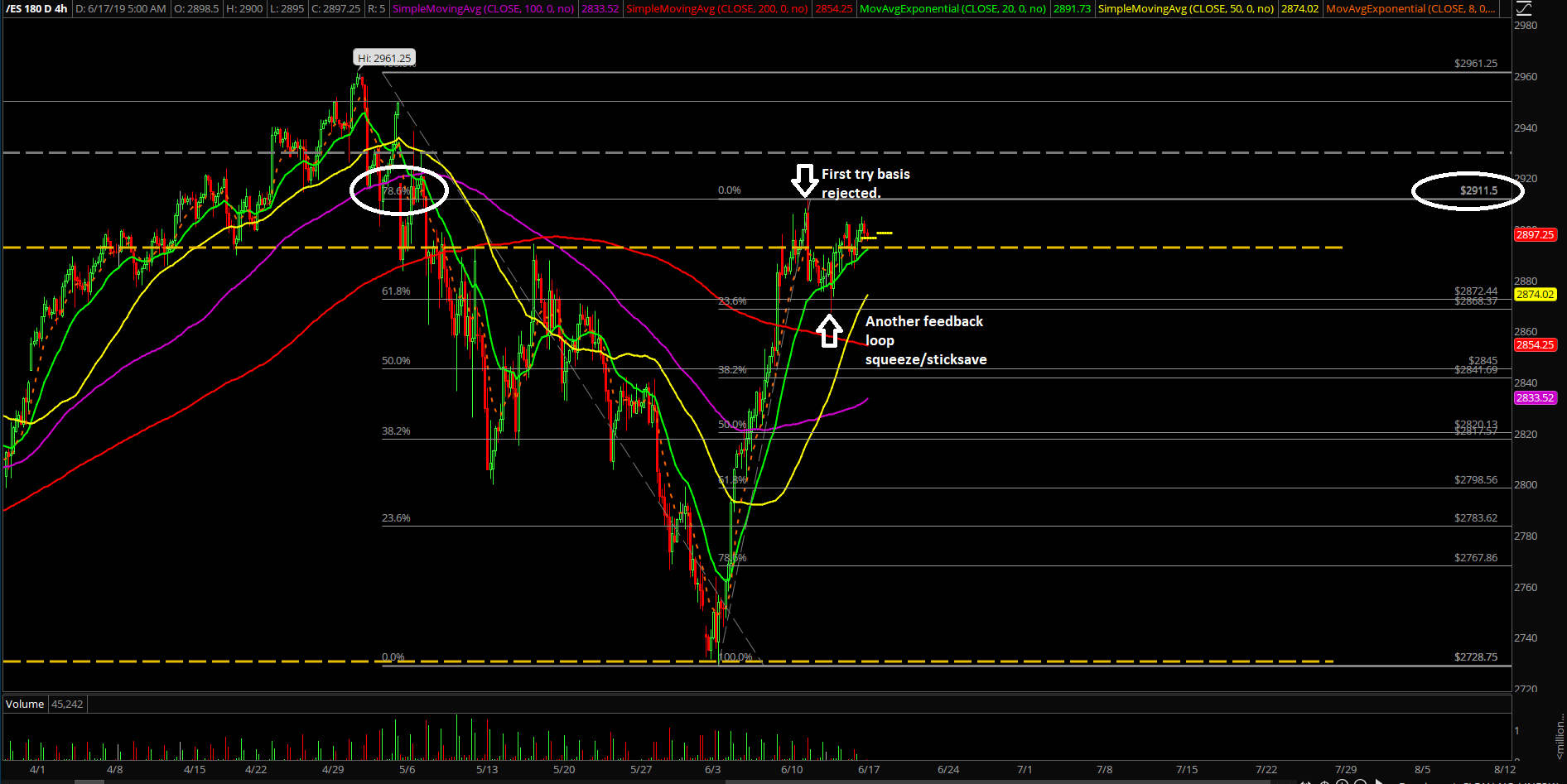This screenshot has height=784, width=1567.
Task: Click the Volume study title
Action: coord(25,705)
